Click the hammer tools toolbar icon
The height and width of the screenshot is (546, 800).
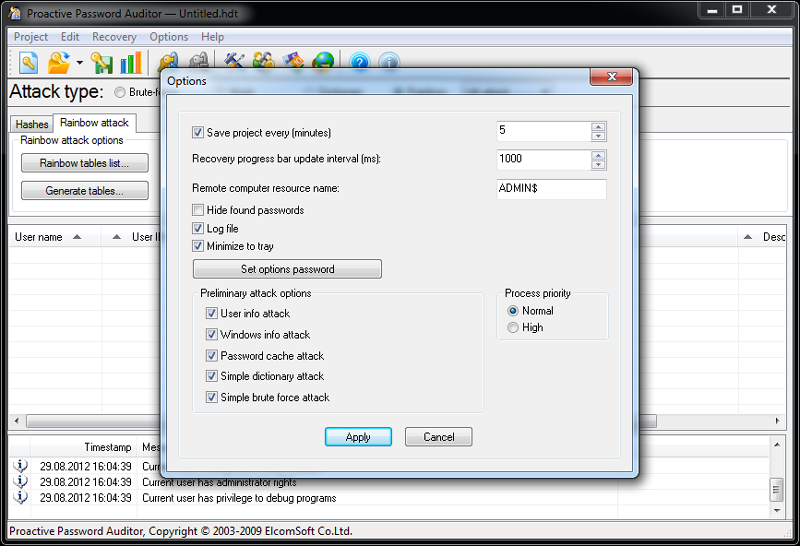(x=235, y=63)
